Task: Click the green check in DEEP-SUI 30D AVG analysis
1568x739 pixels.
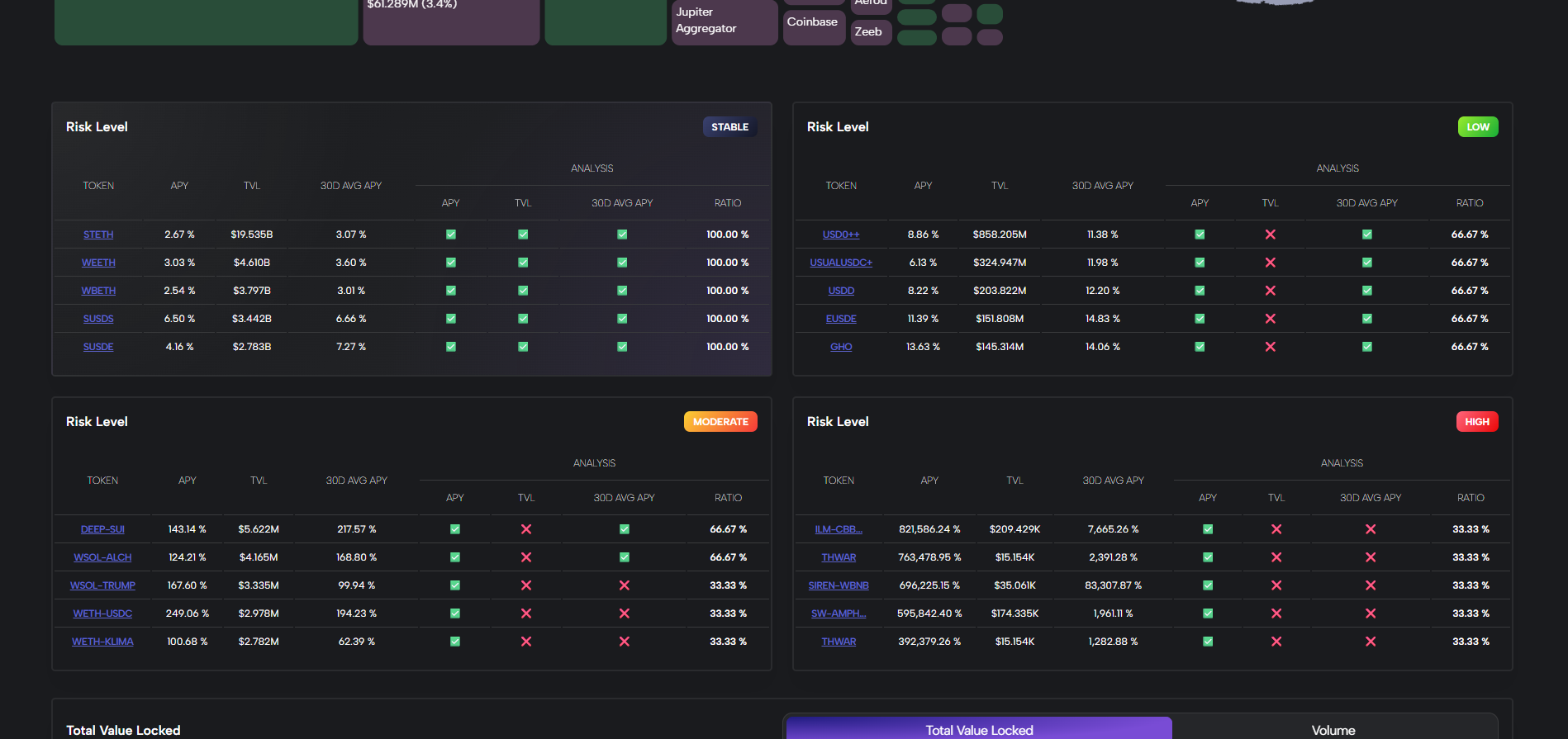Action: coord(624,529)
